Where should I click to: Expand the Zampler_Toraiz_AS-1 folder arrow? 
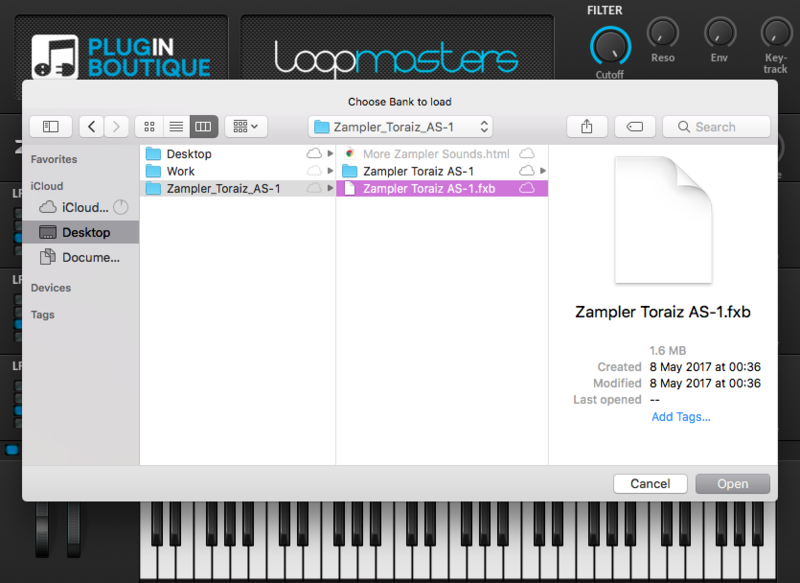pyautogui.click(x=330, y=188)
